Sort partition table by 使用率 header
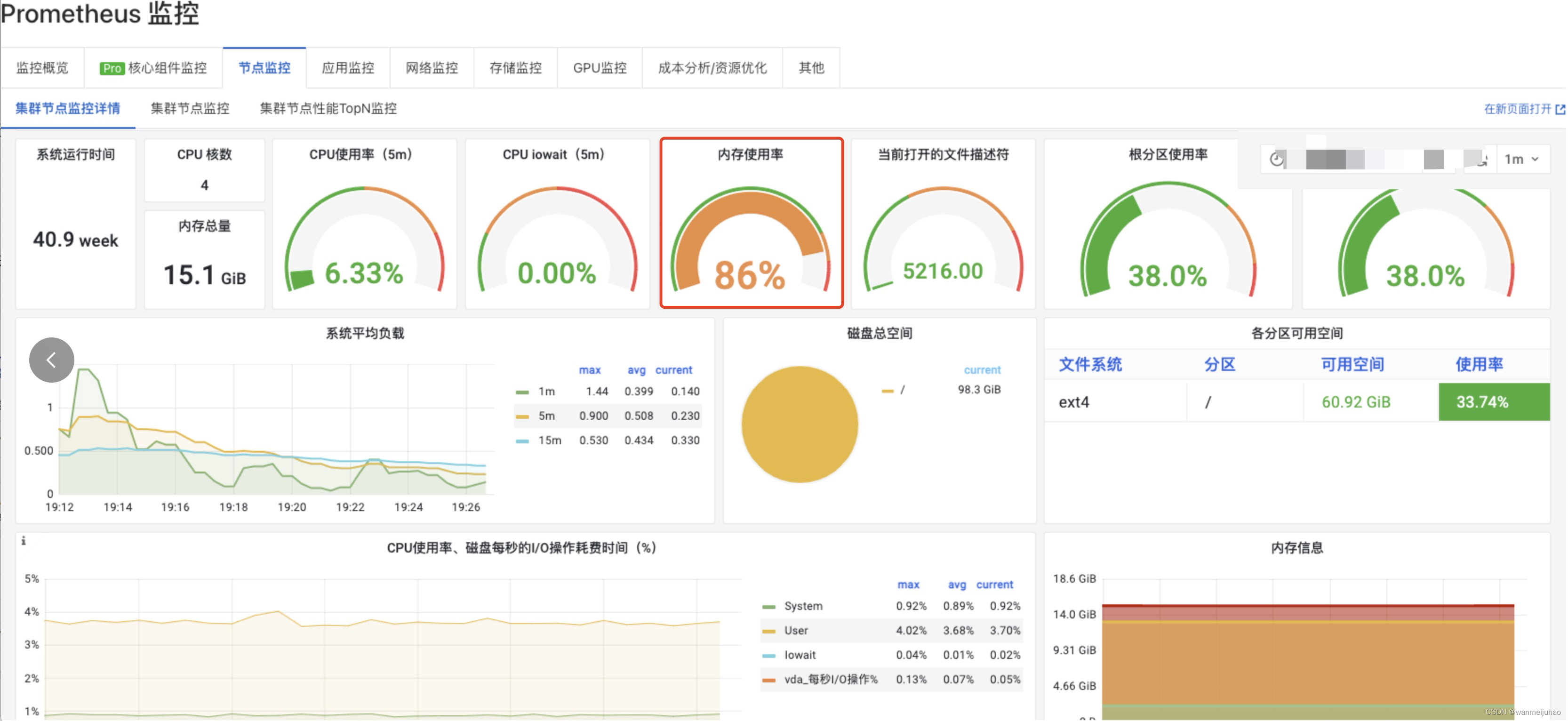Image resolution: width=1568 pixels, height=721 pixels. [x=1479, y=365]
